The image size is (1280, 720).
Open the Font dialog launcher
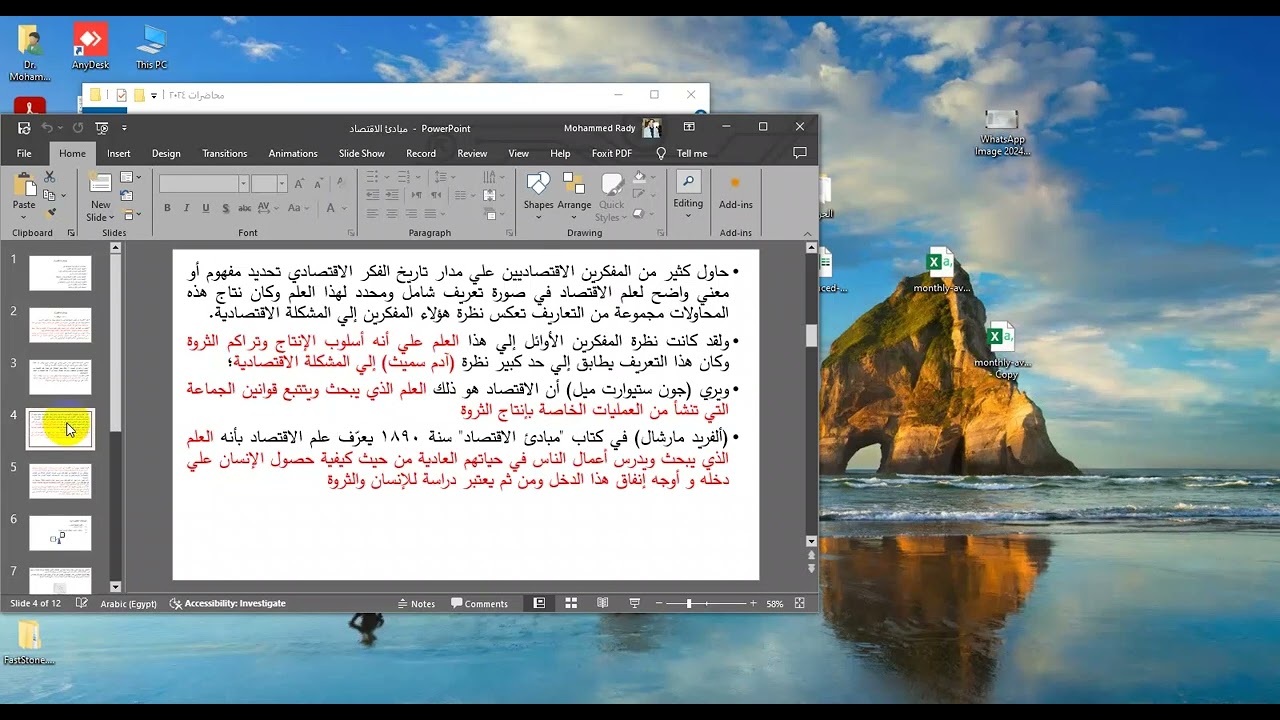click(349, 233)
